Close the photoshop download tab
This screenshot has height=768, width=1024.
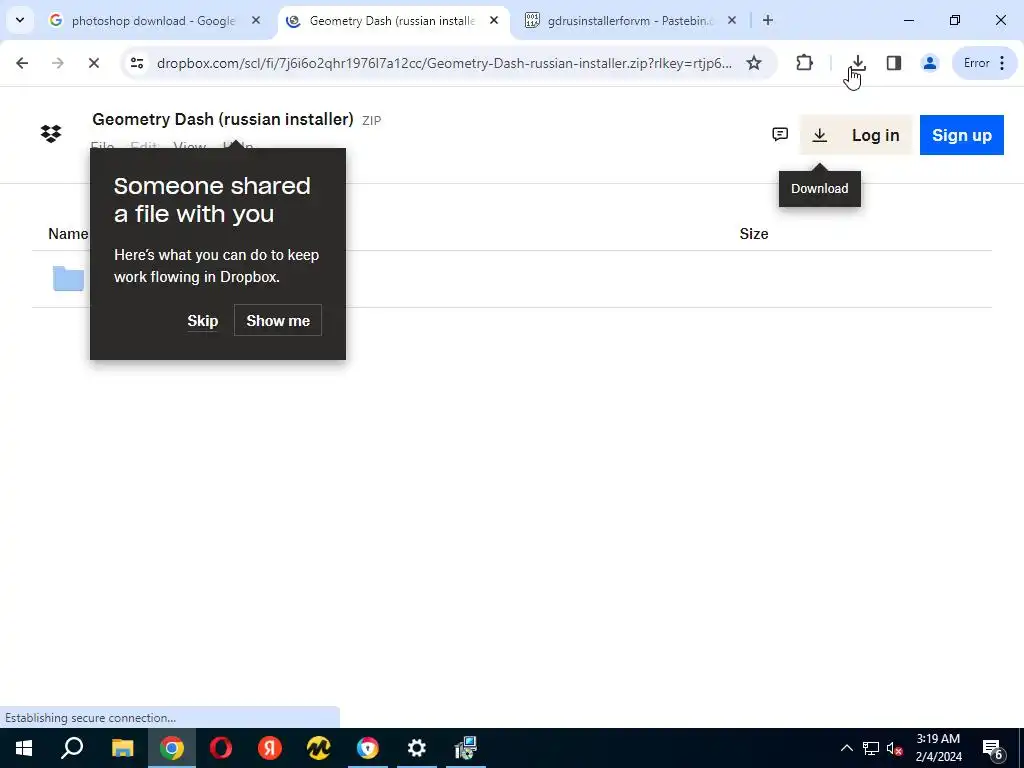point(256,21)
